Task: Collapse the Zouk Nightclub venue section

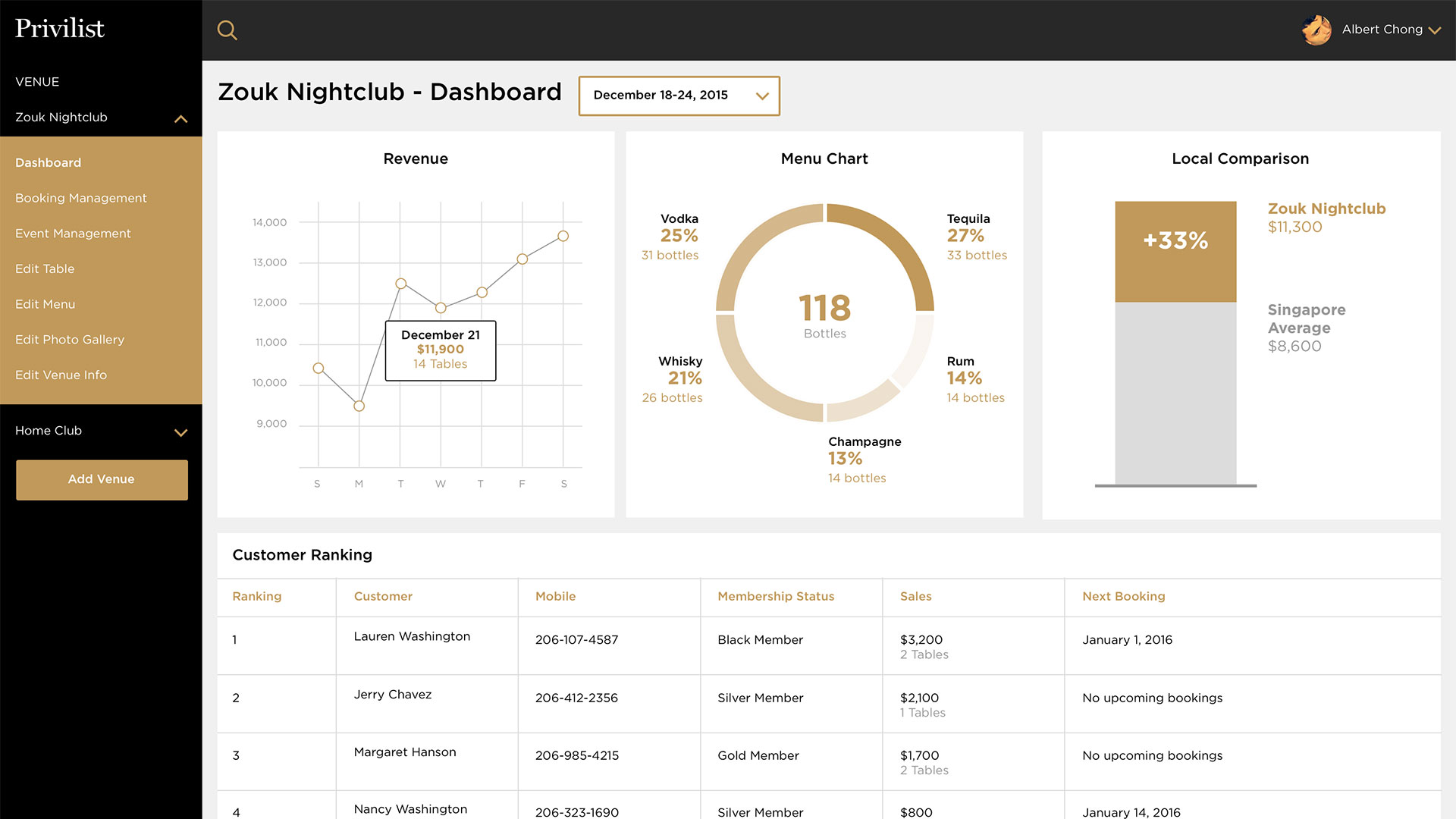Action: click(x=180, y=118)
